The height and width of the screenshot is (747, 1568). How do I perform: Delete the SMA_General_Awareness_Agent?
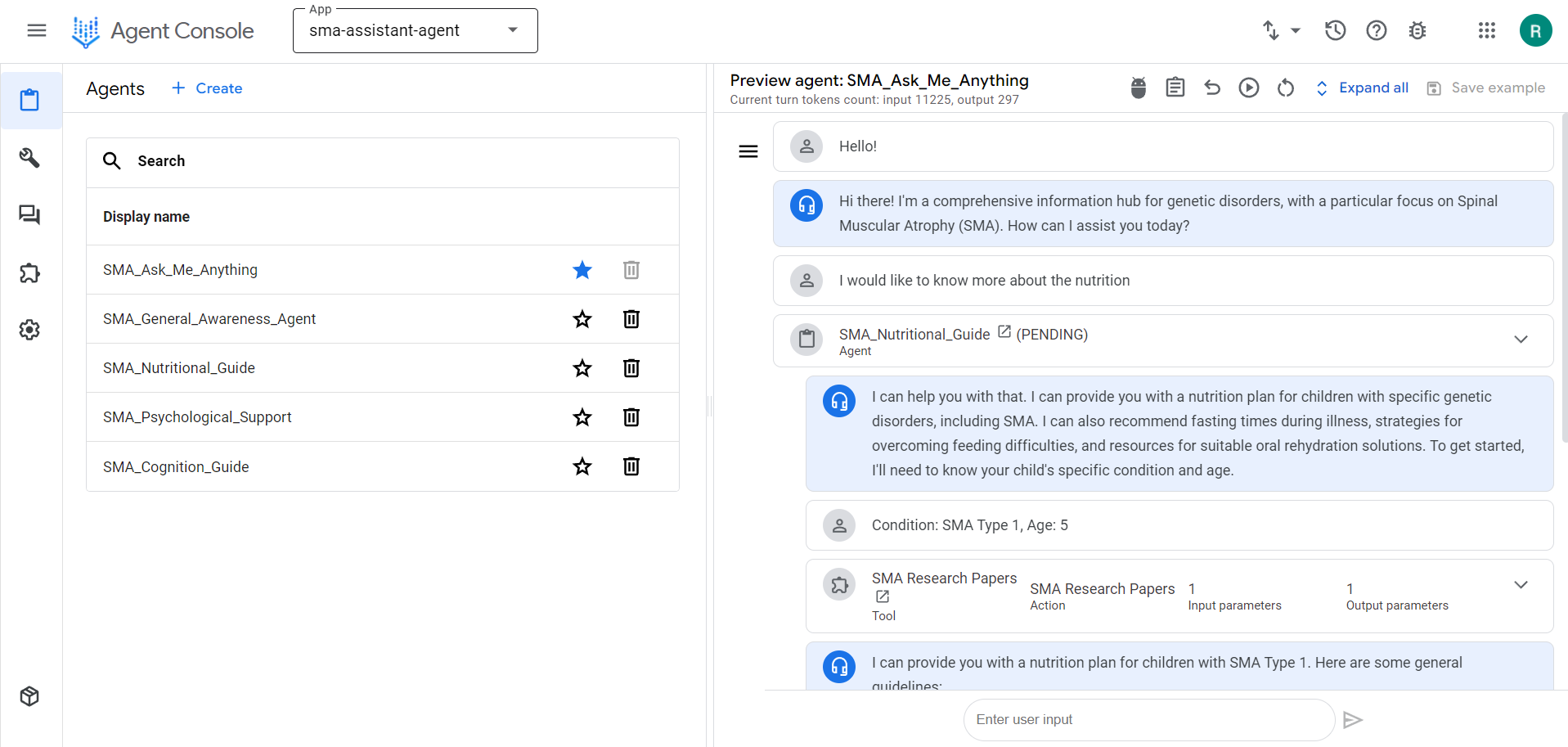pyautogui.click(x=631, y=319)
